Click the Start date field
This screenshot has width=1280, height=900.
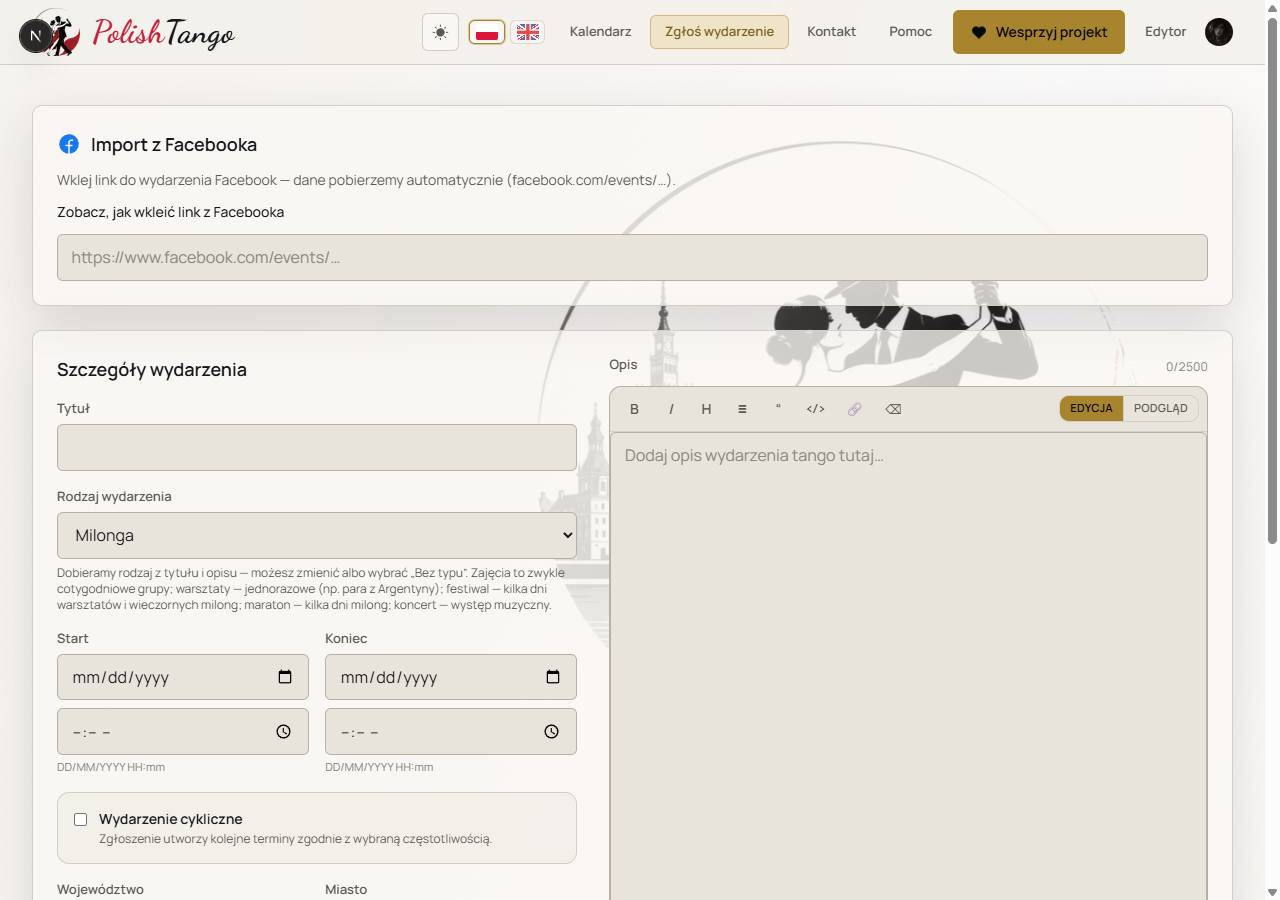[183, 677]
